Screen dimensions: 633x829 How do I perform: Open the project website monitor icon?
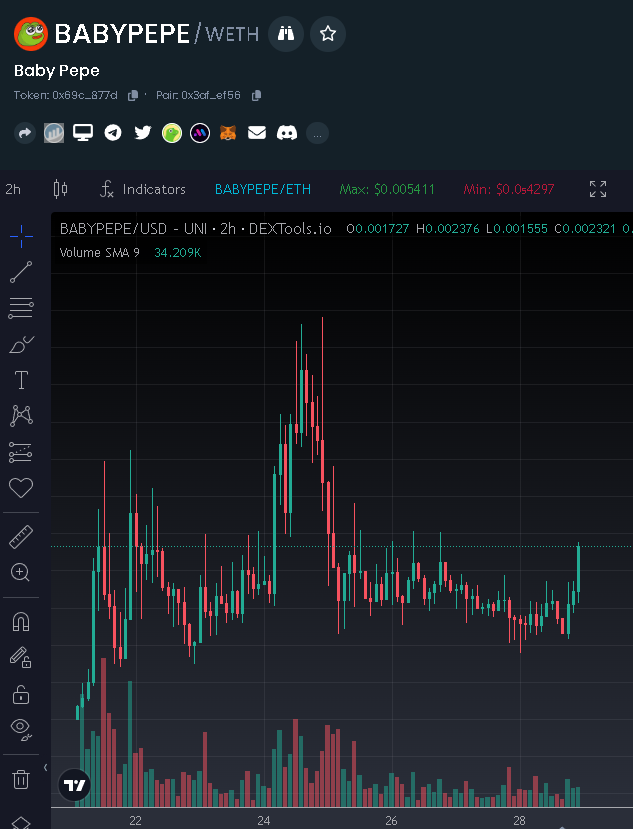[x=83, y=133]
